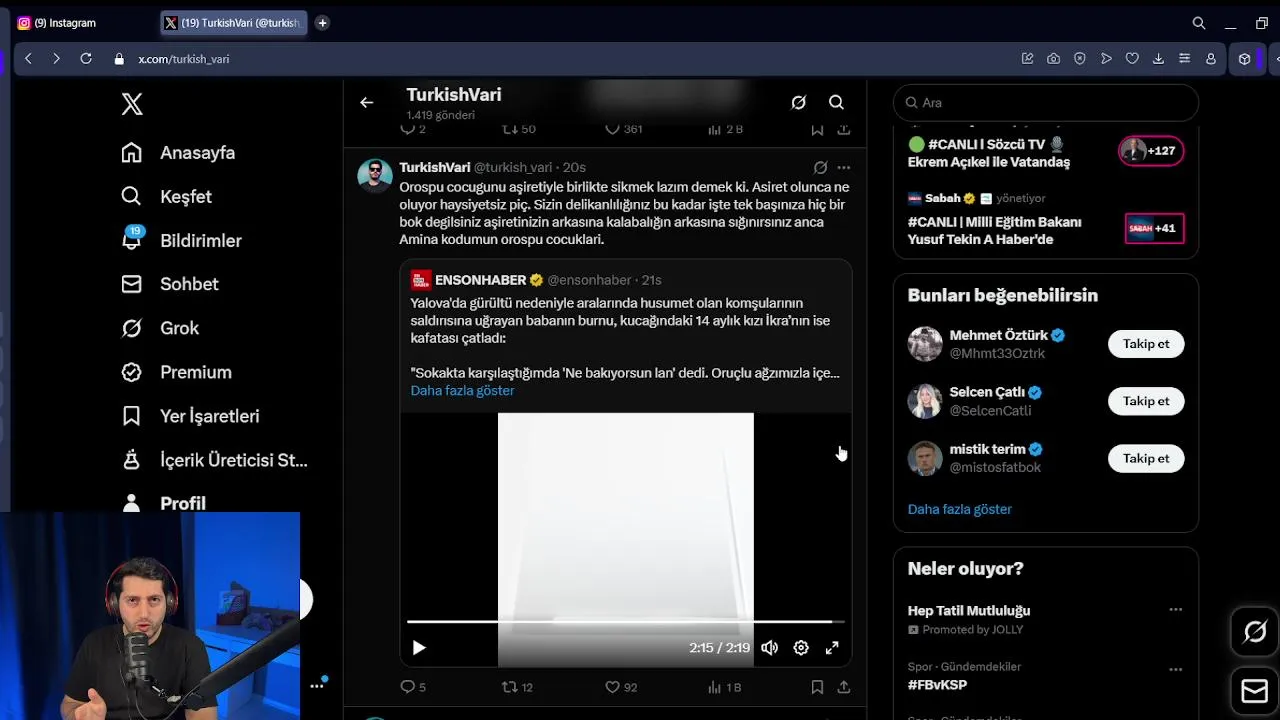Follow Selcen Çatlı with Takip et
Screen dimensions: 1280x720
pos(1146,401)
